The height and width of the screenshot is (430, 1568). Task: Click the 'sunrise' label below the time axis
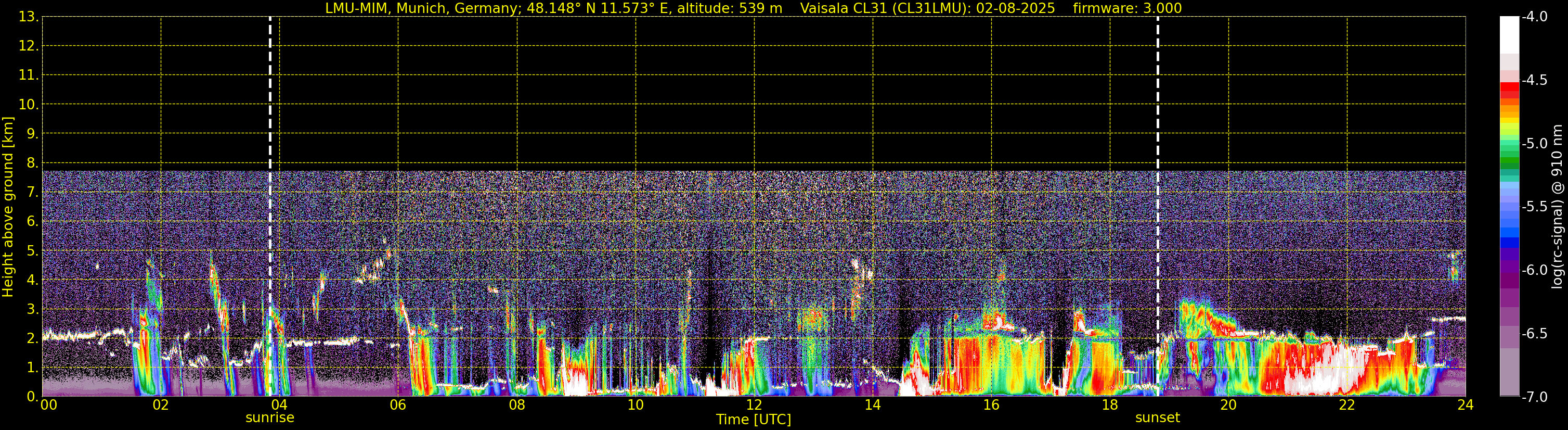coord(269,418)
